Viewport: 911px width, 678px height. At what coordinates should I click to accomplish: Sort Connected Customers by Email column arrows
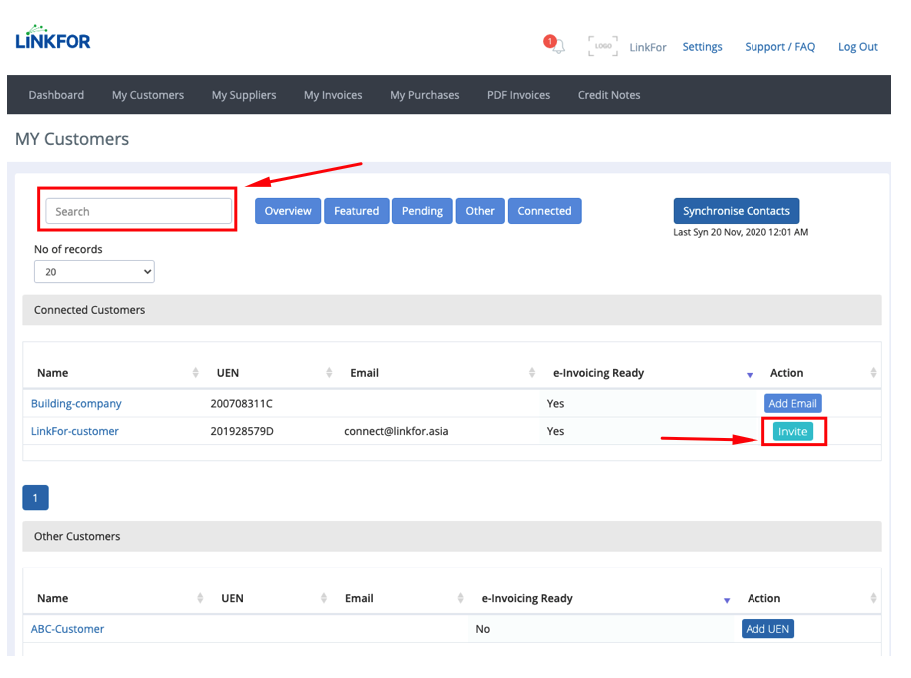tap(532, 373)
